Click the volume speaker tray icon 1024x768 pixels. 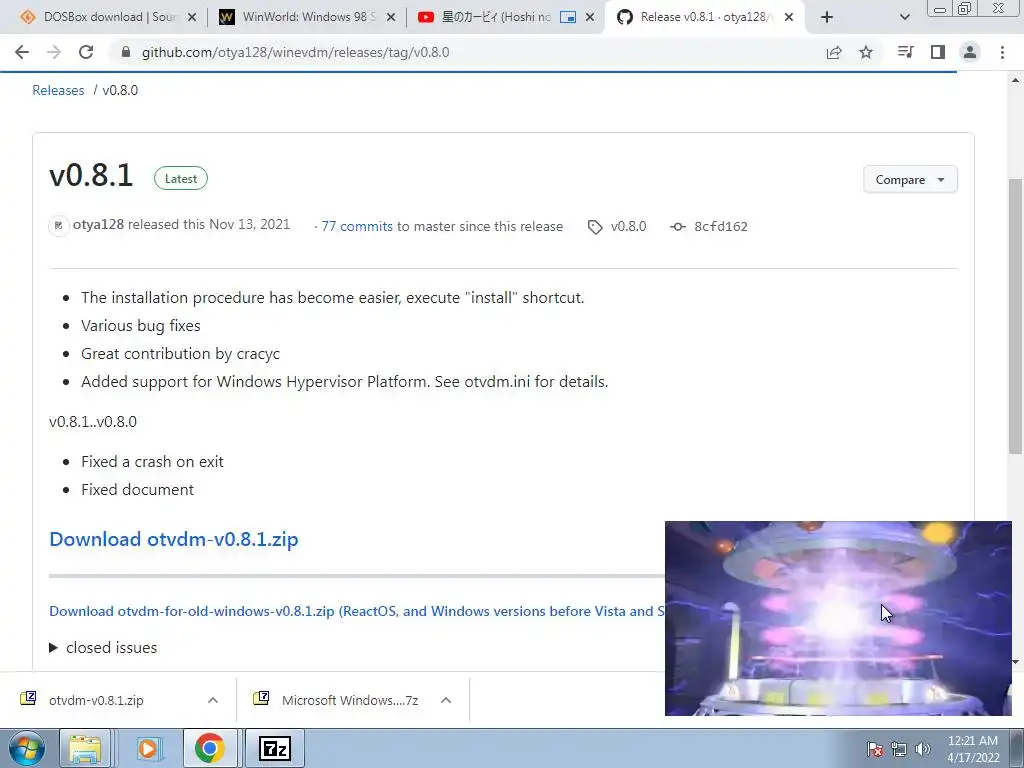coord(922,749)
